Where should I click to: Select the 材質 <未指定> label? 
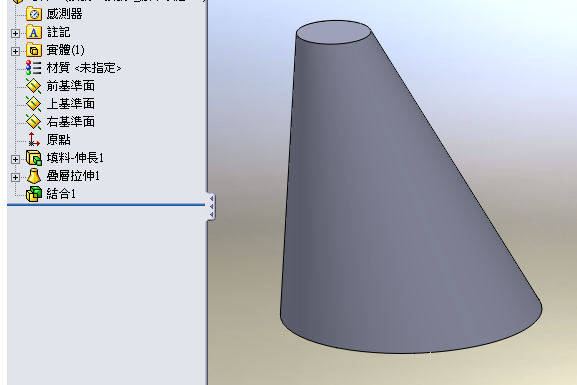[84, 68]
